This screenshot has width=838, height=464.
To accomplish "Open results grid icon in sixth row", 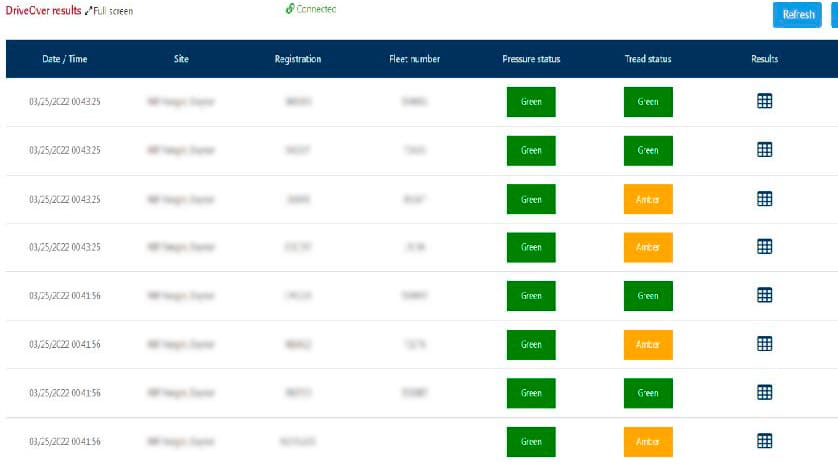I will (x=764, y=344).
